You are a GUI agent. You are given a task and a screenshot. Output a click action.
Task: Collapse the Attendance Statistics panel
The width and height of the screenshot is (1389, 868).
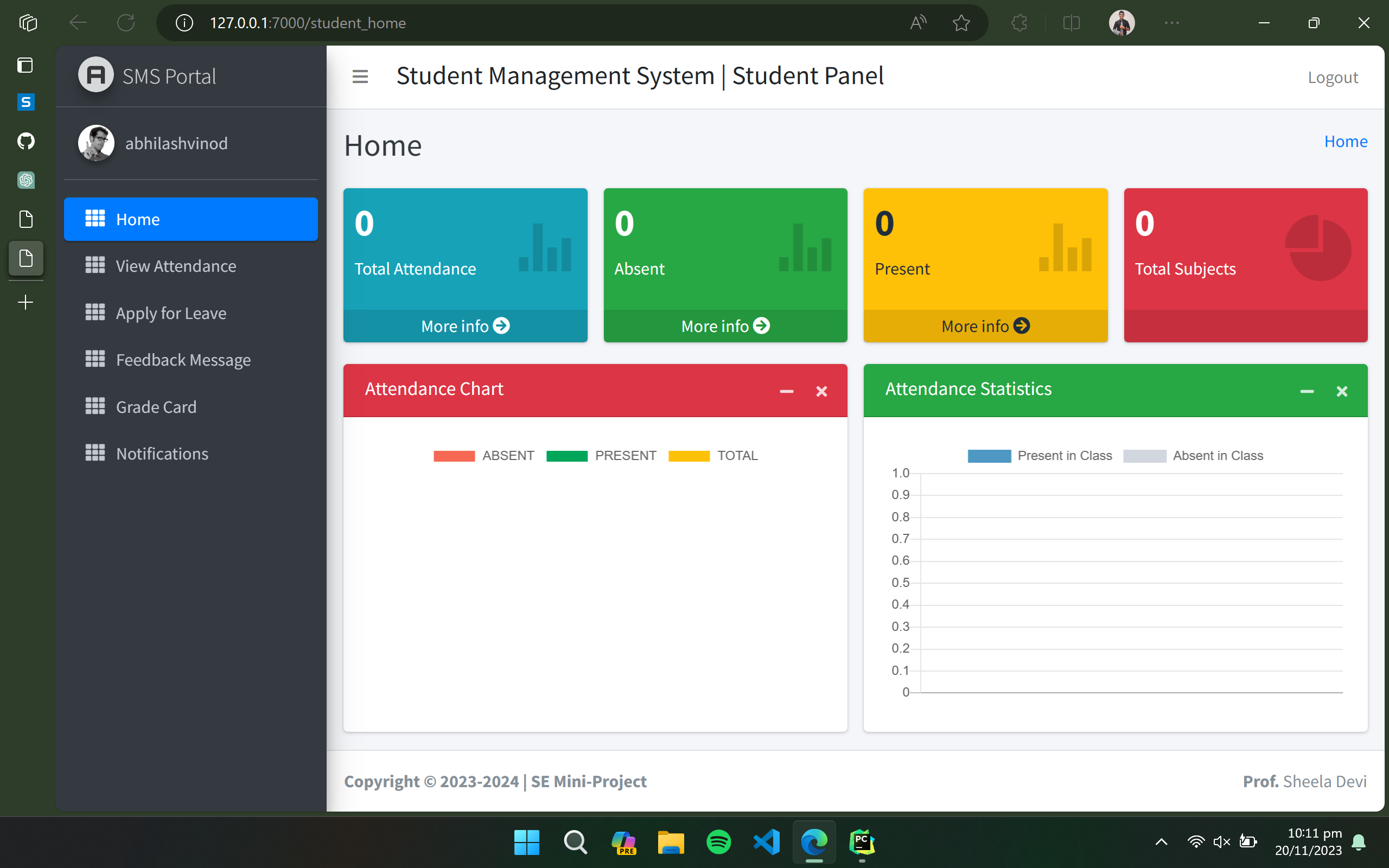click(x=1307, y=391)
